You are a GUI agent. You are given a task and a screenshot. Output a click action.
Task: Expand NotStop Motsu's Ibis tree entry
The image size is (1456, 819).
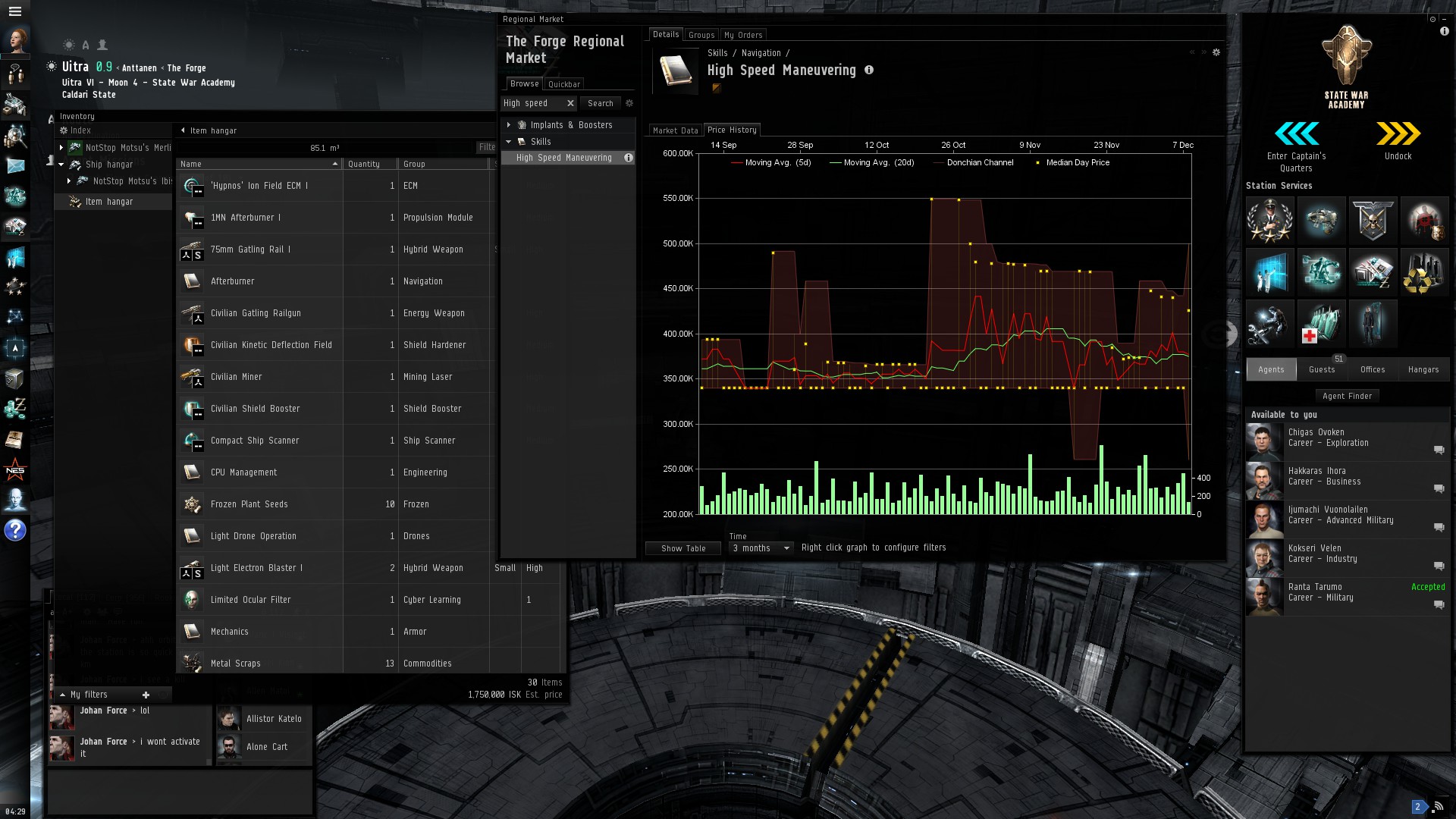coord(69,181)
